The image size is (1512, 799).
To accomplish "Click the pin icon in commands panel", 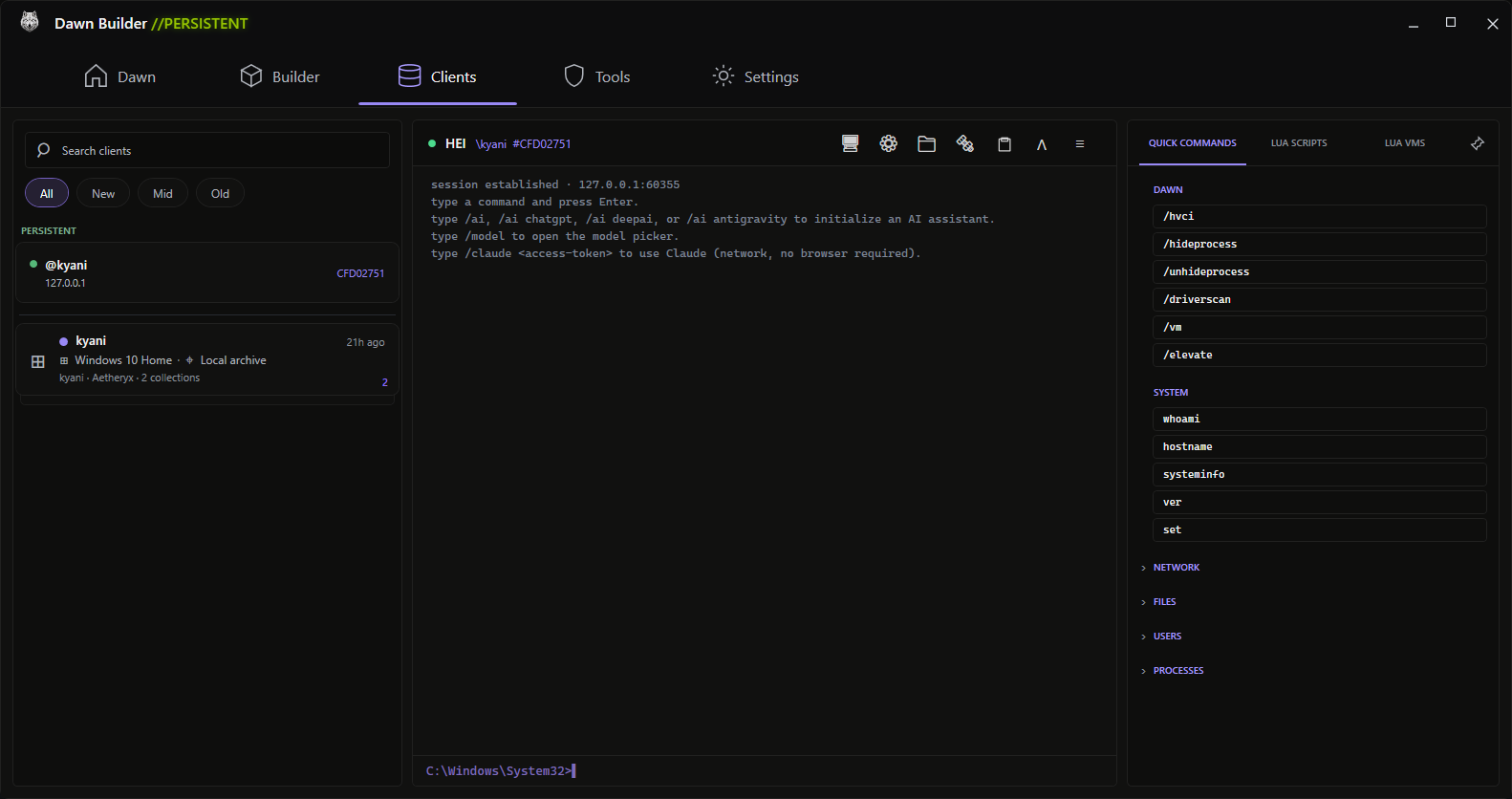I will [x=1478, y=143].
